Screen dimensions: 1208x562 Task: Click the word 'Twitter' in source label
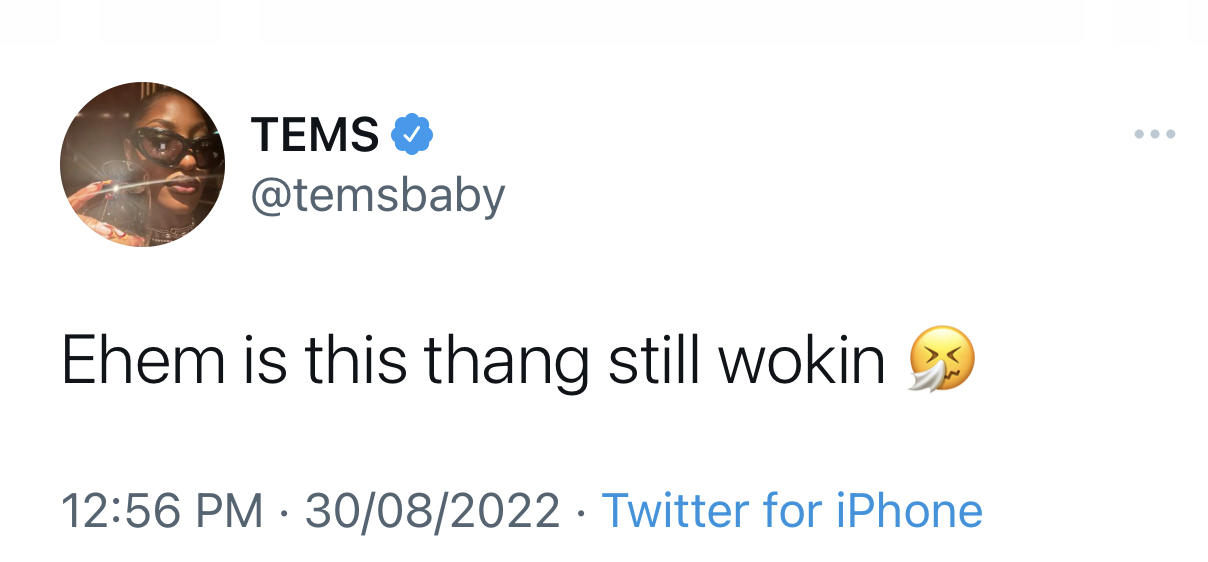tap(675, 510)
